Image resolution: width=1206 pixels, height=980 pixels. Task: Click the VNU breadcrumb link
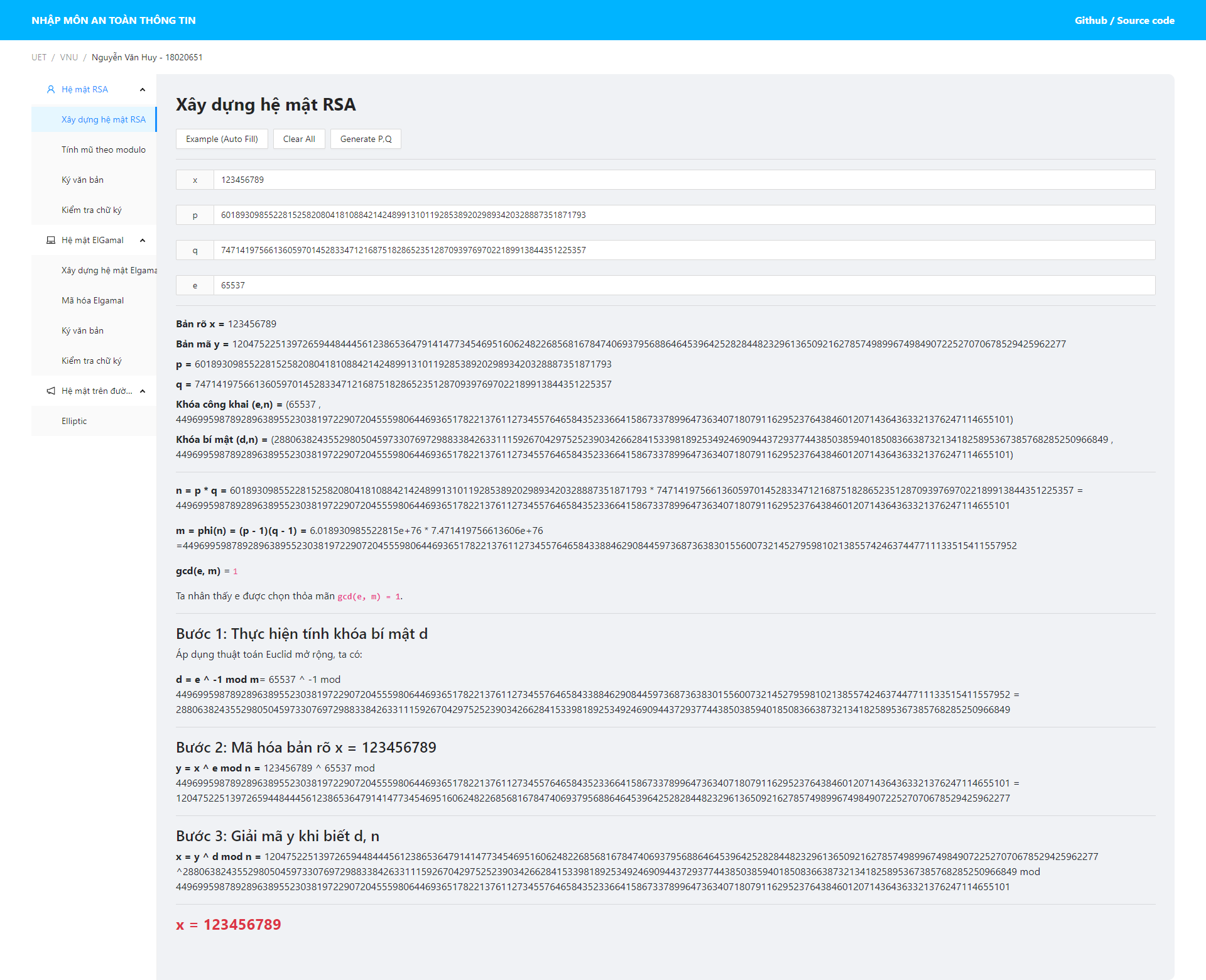point(69,57)
